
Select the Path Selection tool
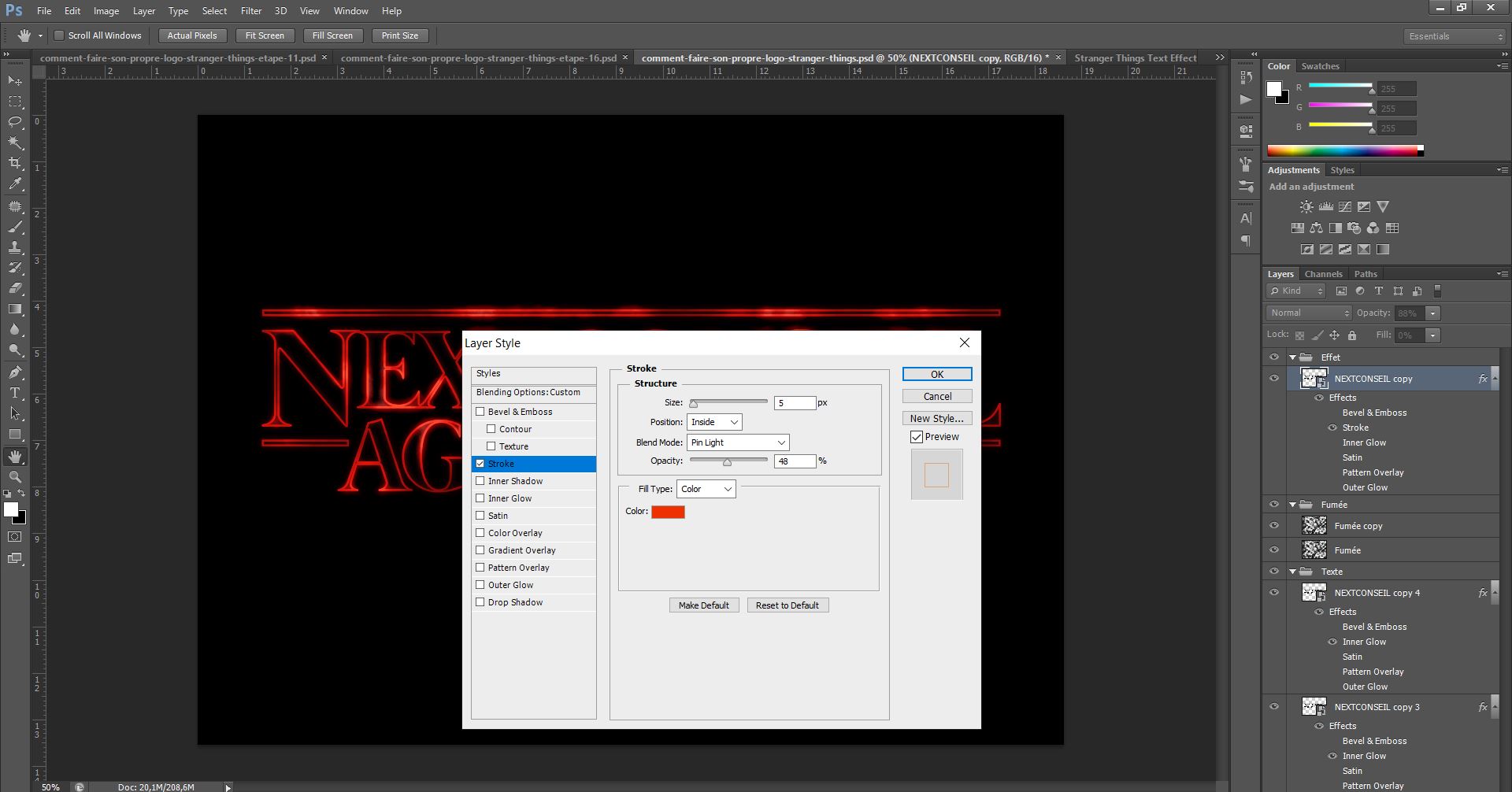[x=15, y=413]
